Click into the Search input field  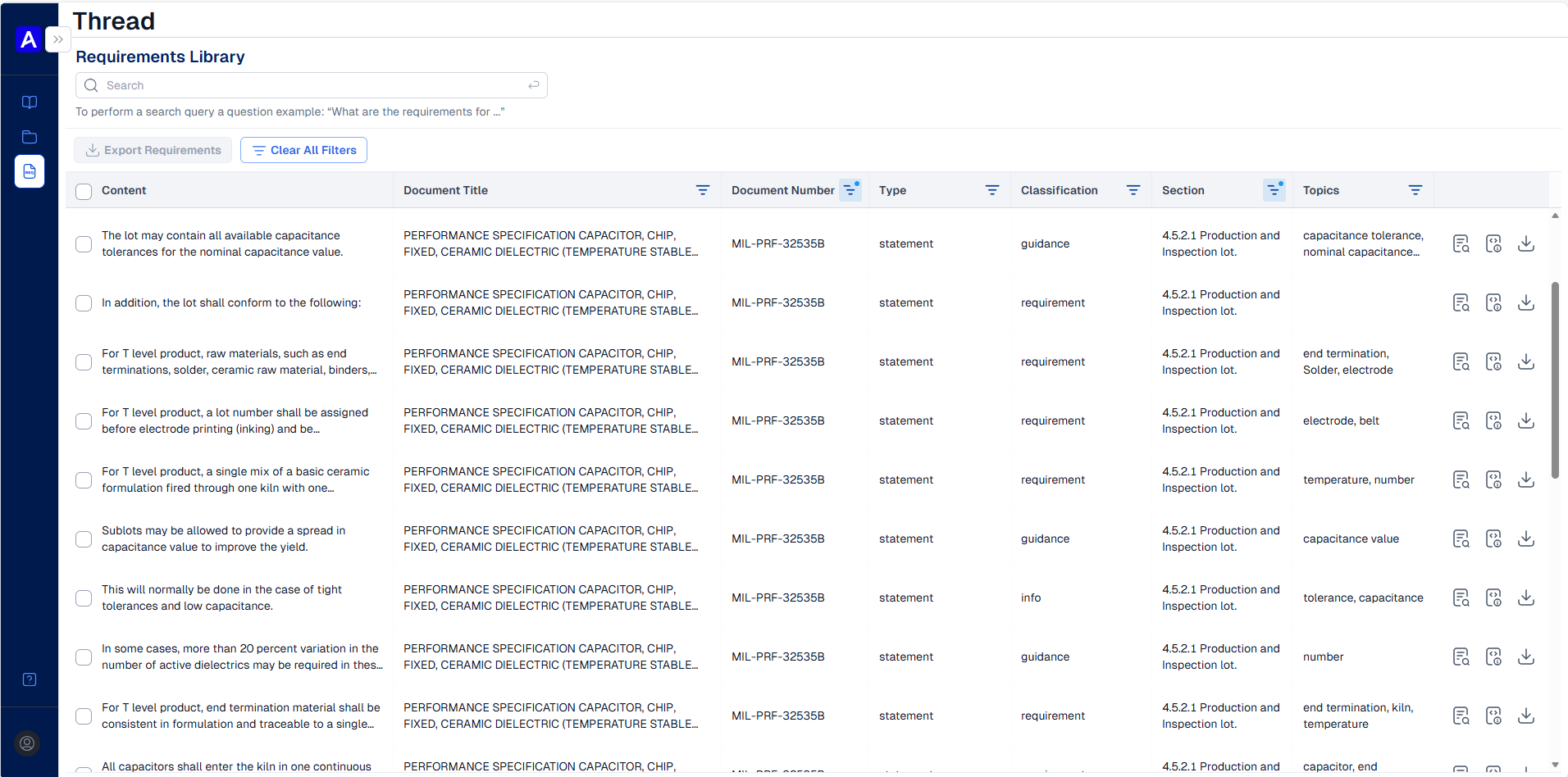(x=312, y=85)
